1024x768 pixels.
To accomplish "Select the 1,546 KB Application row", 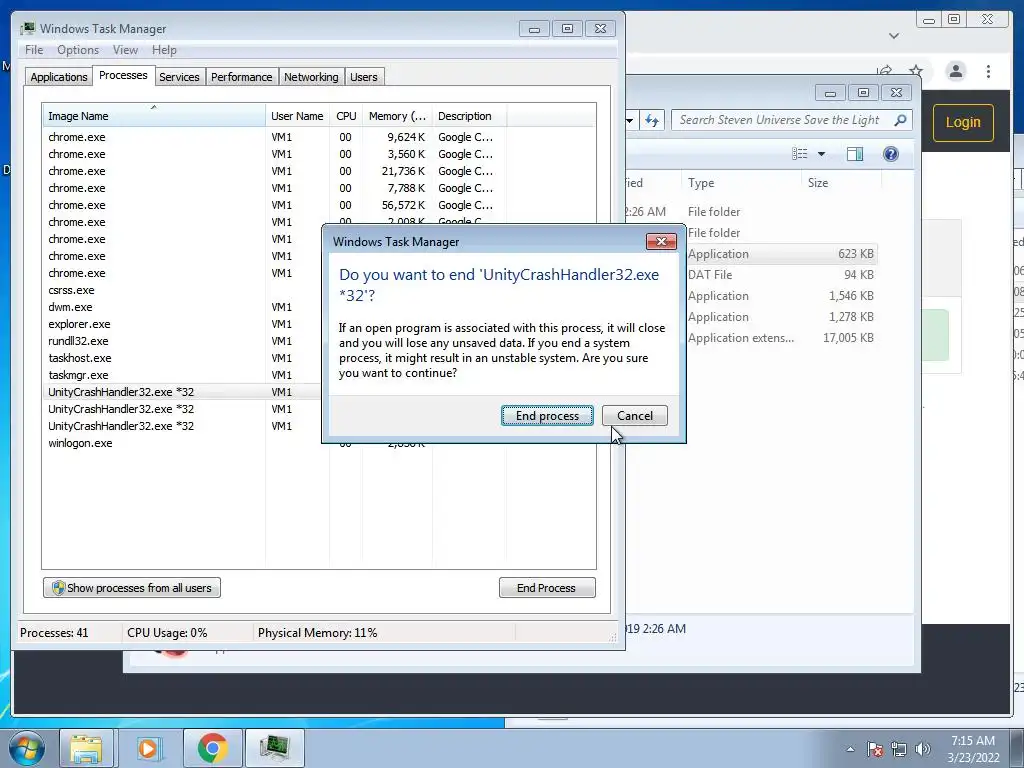I will (751, 296).
